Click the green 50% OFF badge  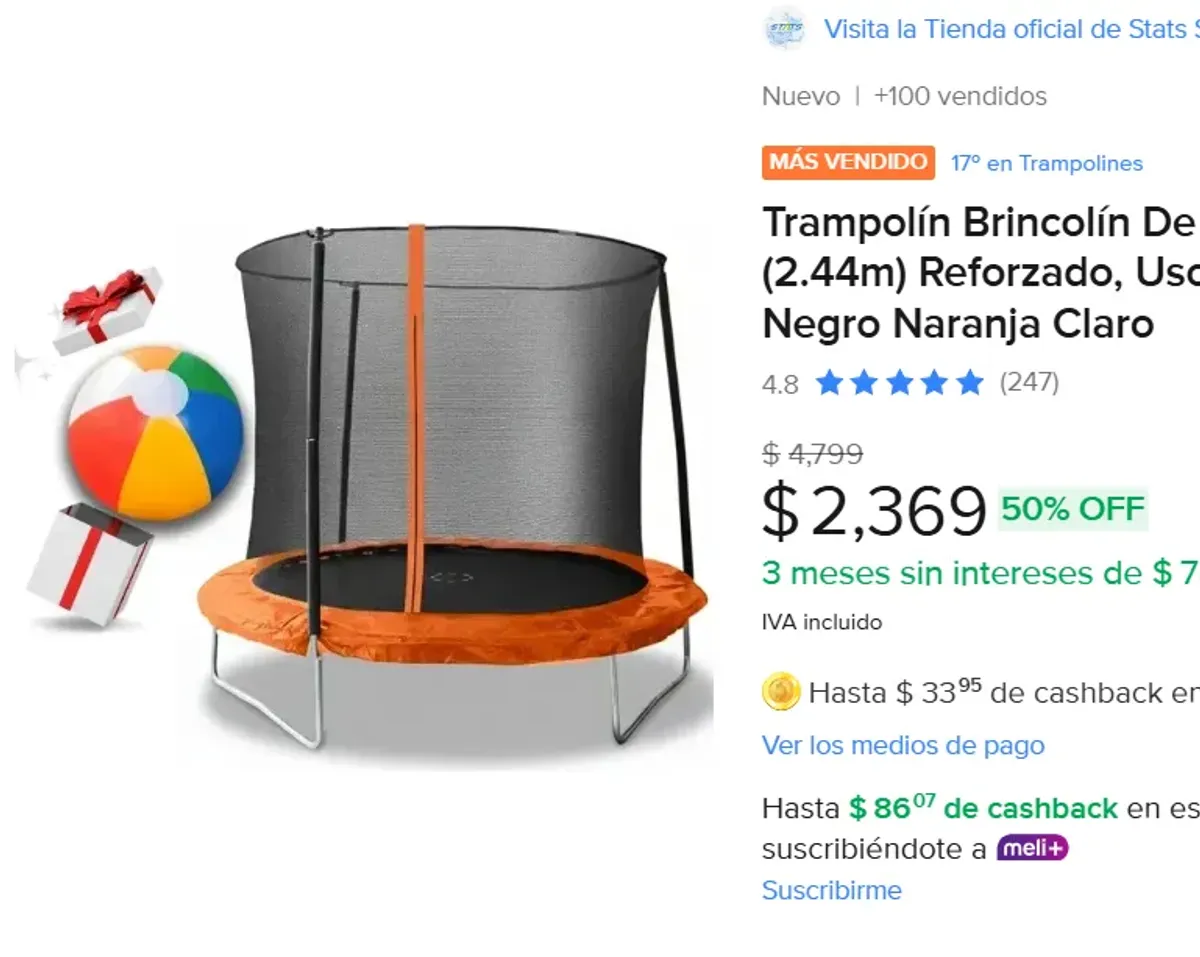(1070, 509)
